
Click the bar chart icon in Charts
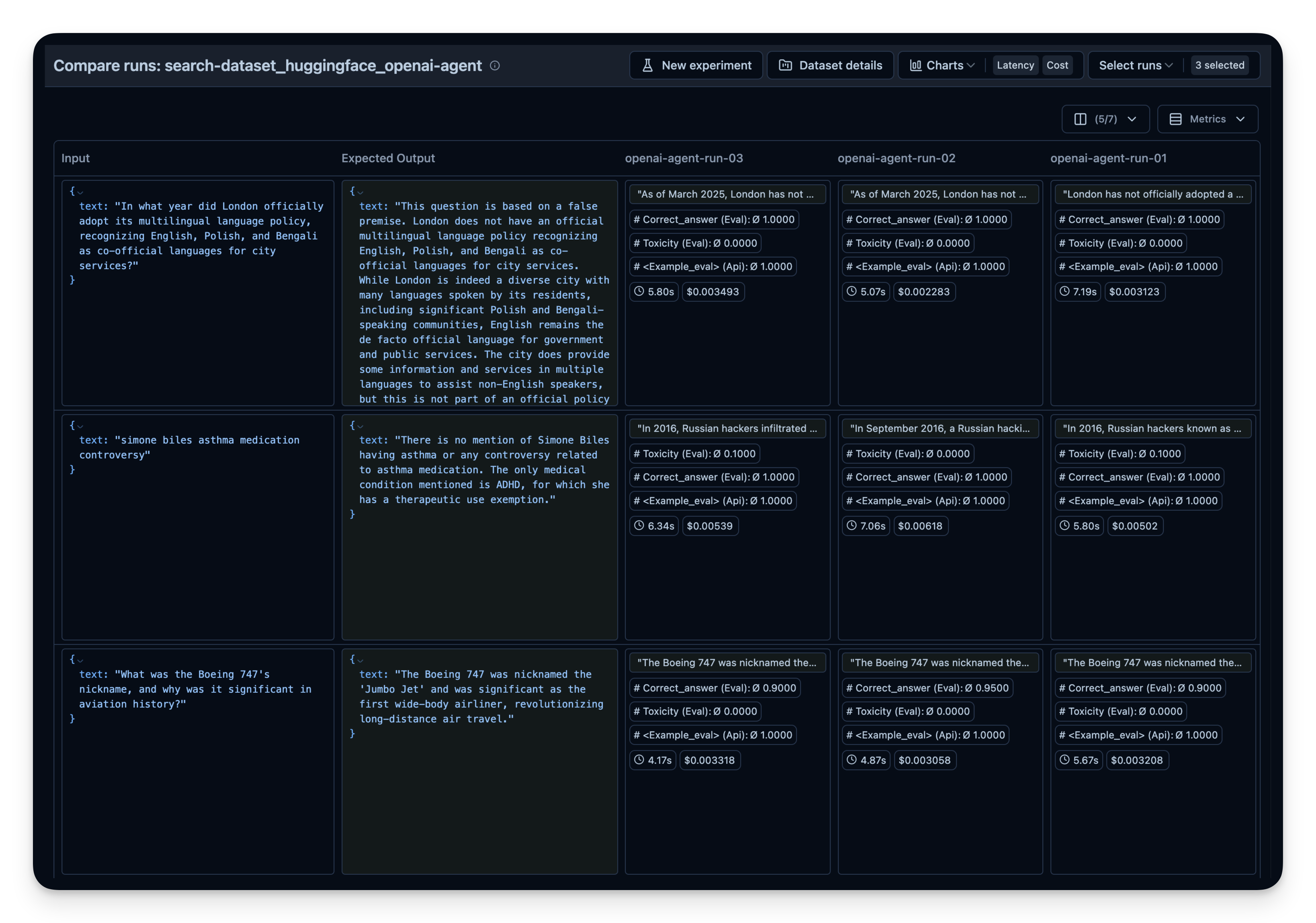[915, 65]
